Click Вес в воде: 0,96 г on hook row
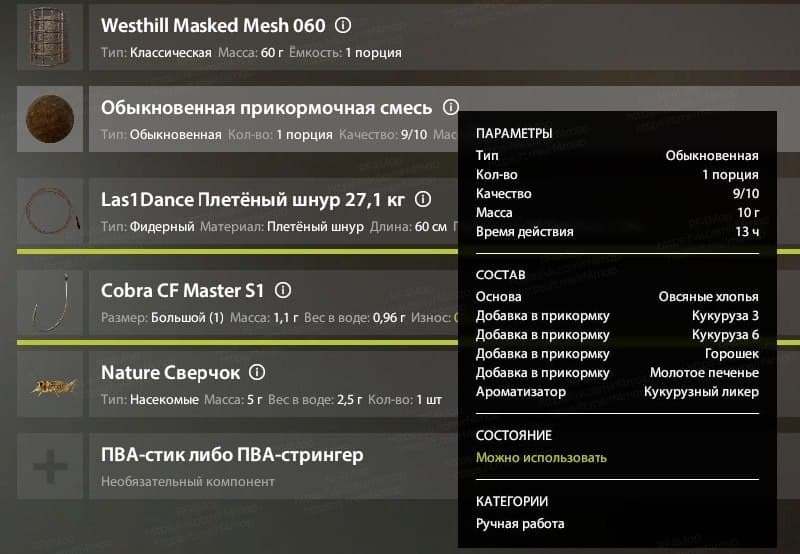 tap(355, 318)
